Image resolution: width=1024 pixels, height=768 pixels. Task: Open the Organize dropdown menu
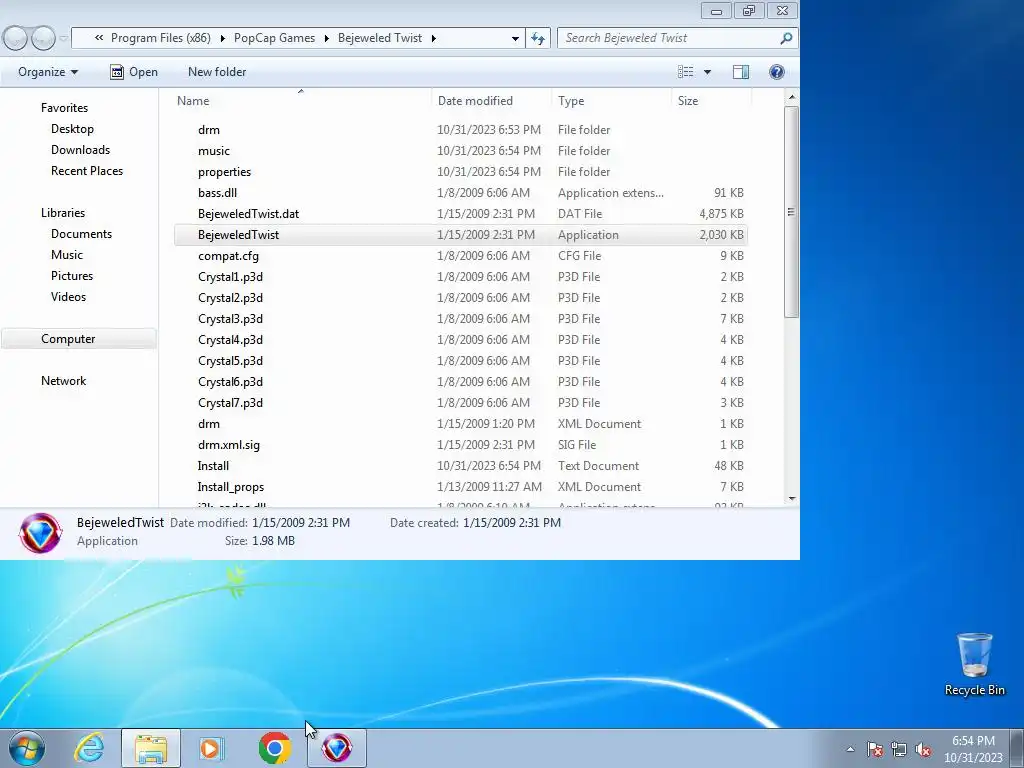coord(48,72)
